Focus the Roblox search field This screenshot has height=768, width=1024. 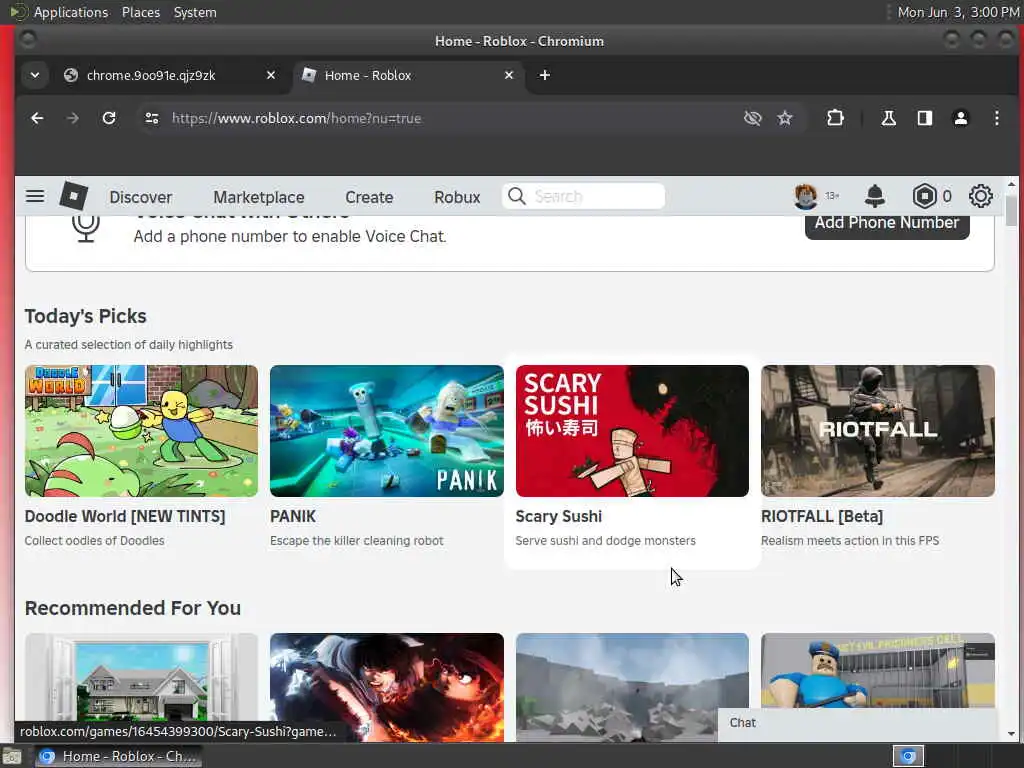(583, 196)
